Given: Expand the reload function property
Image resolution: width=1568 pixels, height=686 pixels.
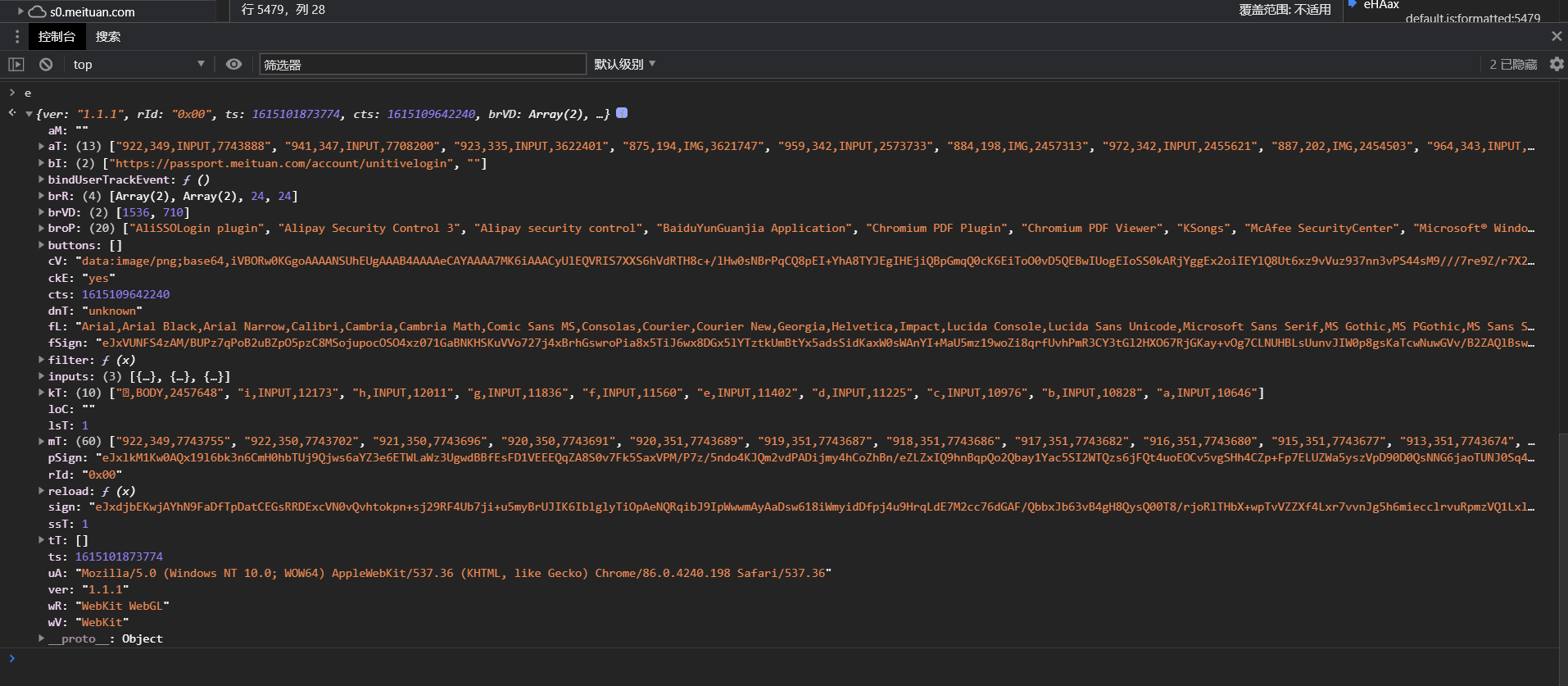Looking at the screenshot, I should point(41,490).
